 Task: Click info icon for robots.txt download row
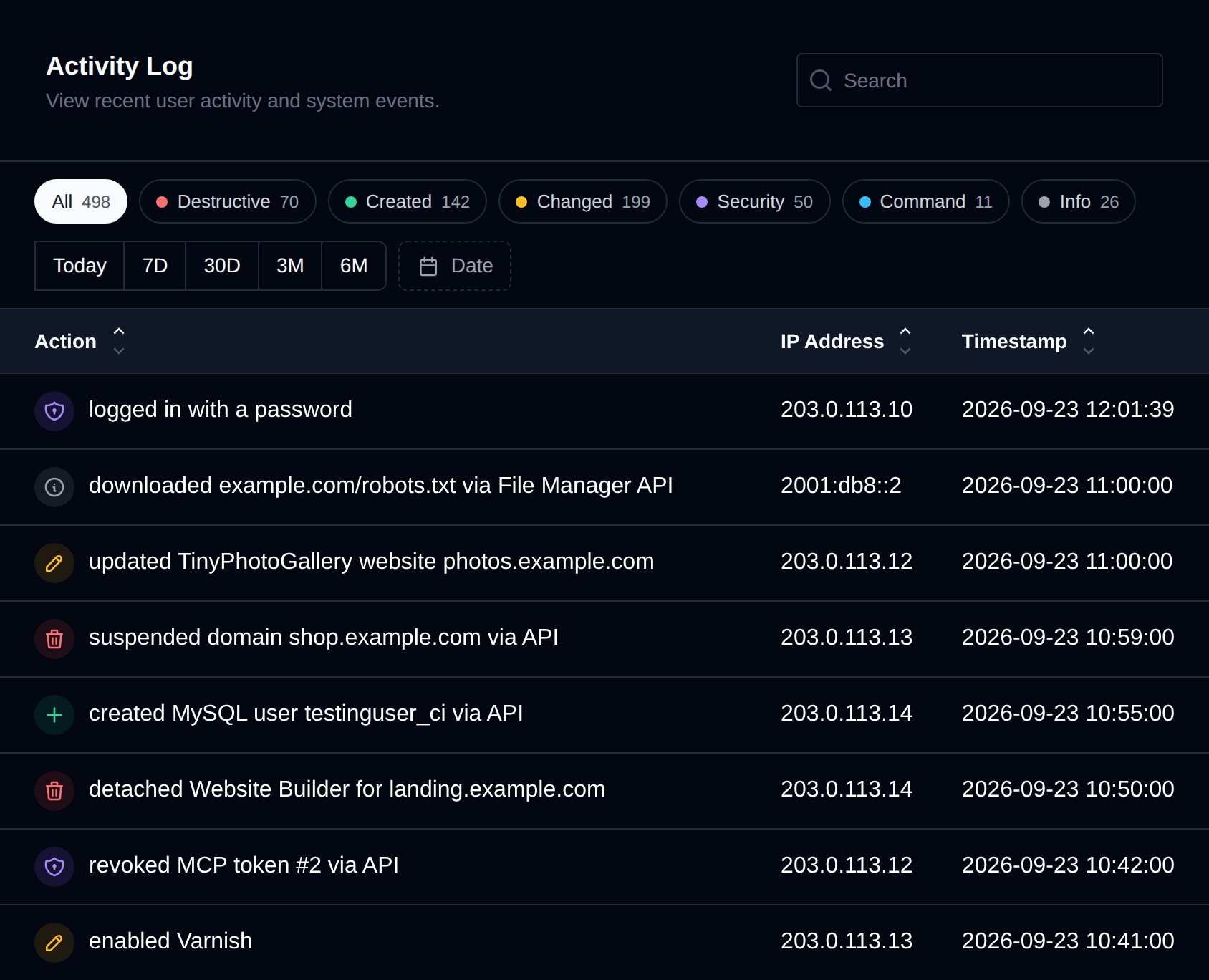(54, 487)
